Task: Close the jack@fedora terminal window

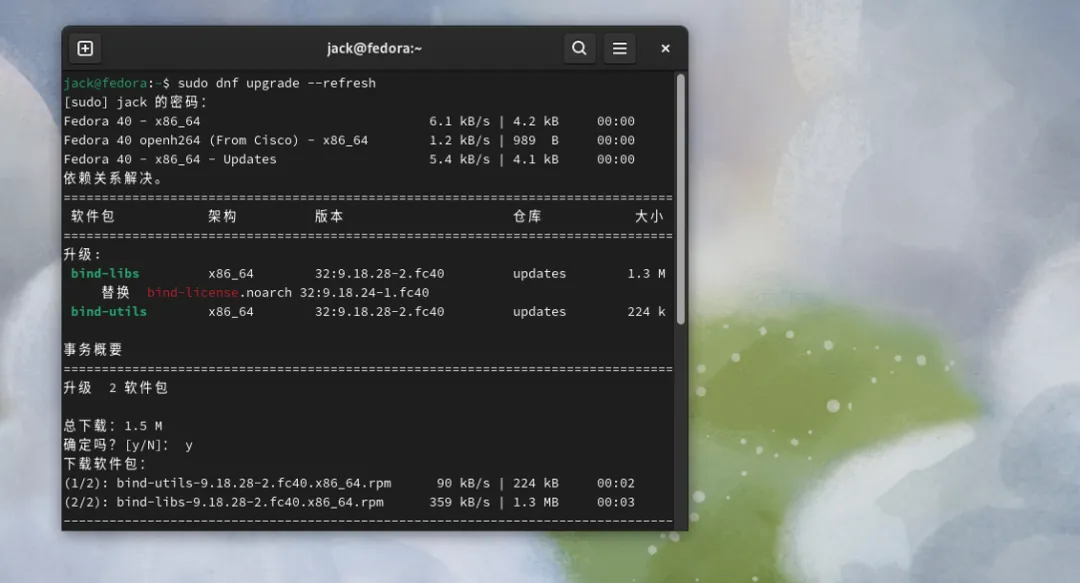Action: pyautogui.click(x=665, y=48)
